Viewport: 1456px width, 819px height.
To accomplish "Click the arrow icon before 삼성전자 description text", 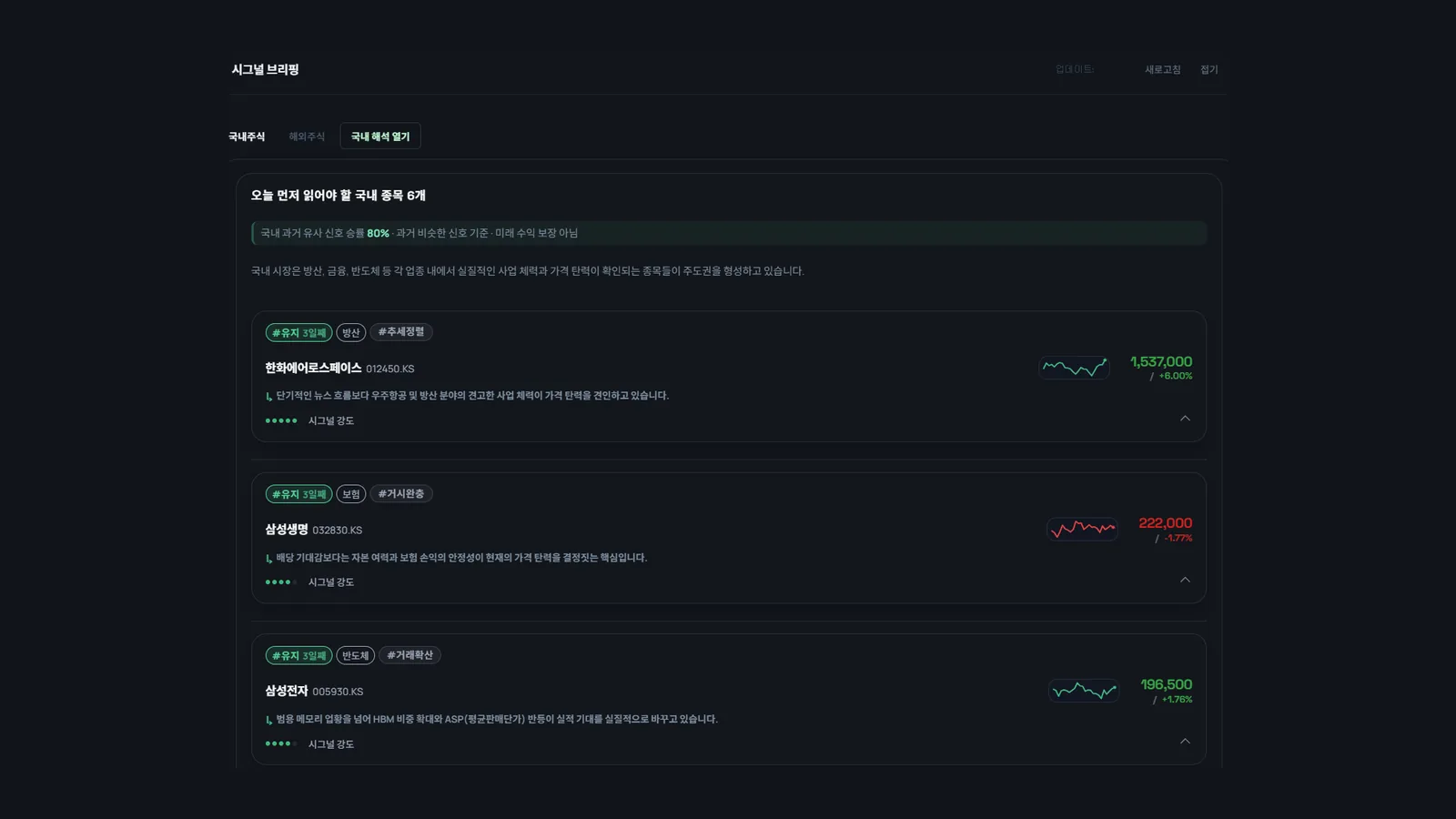I will 269,719.
